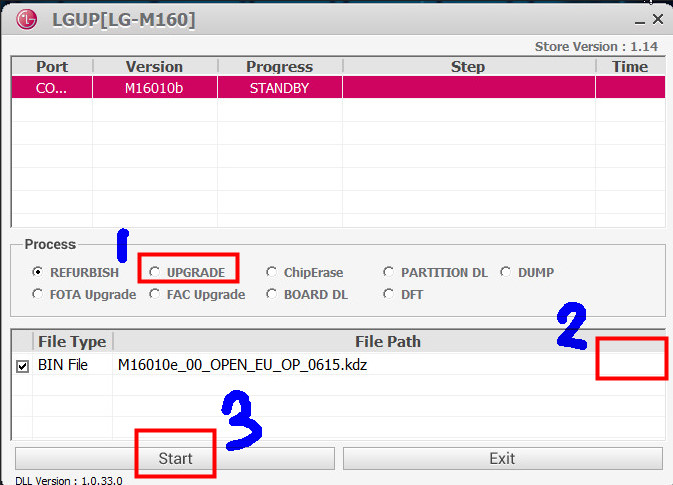The width and height of the screenshot is (673, 485).
Task: Click the Version column header
Action: tap(155, 67)
